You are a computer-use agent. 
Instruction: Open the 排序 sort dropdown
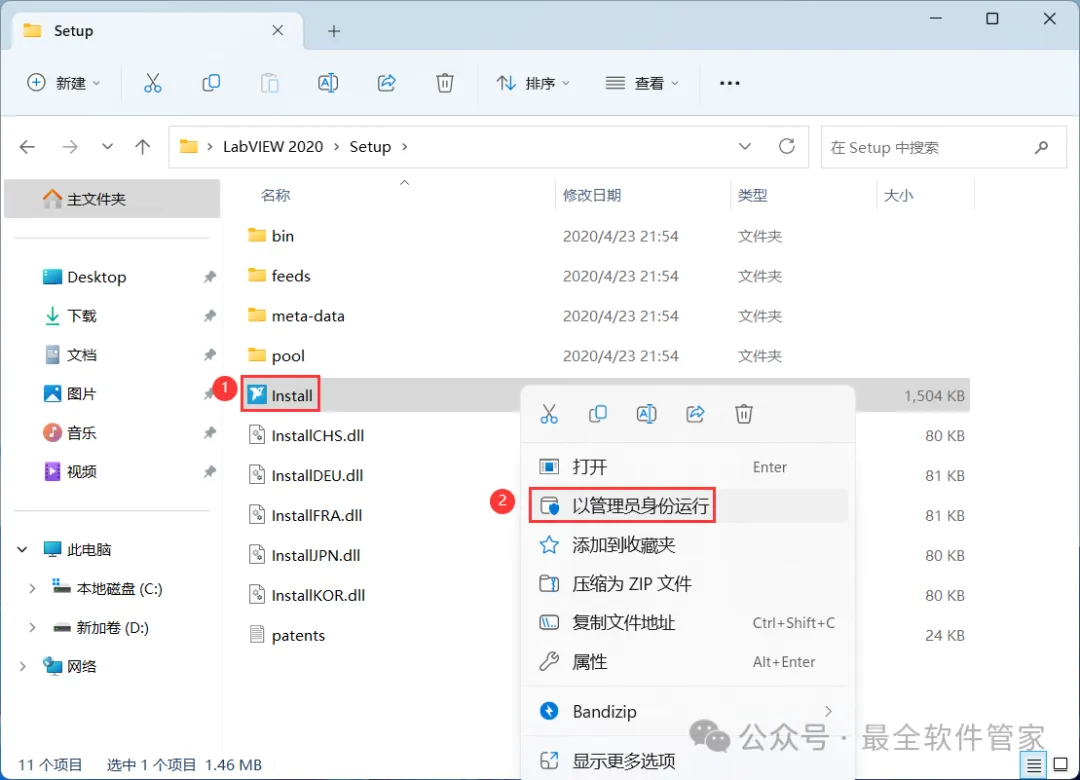coord(533,83)
